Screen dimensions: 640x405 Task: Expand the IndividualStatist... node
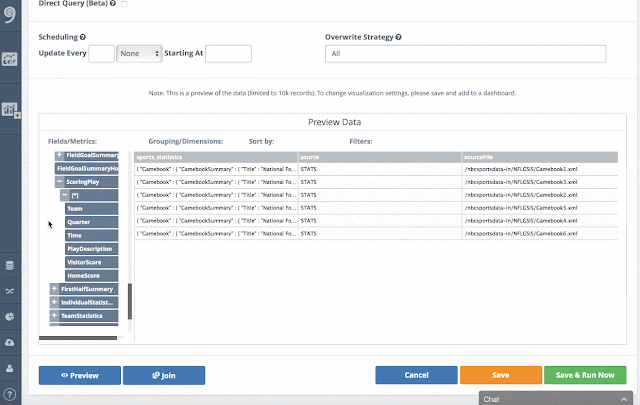tap(54, 303)
